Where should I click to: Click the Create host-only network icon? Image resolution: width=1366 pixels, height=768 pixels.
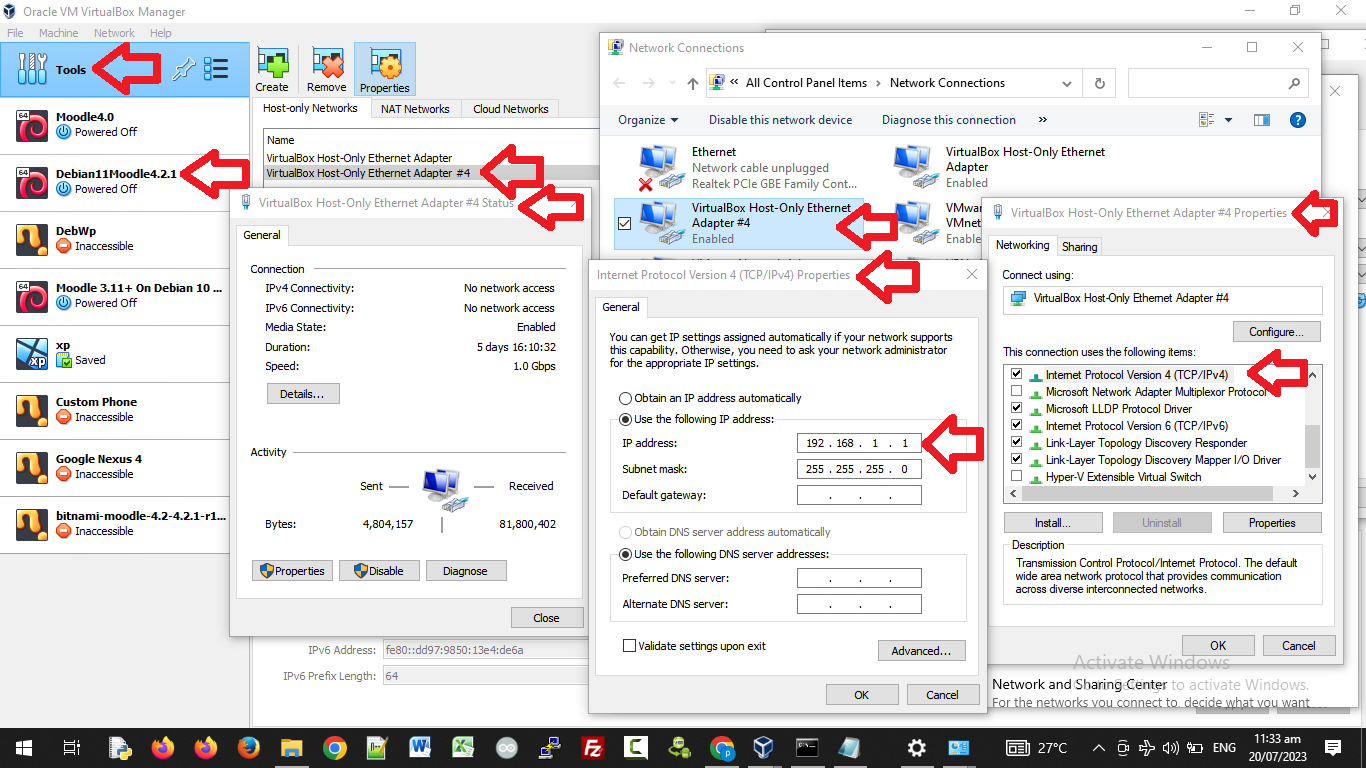click(272, 63)
